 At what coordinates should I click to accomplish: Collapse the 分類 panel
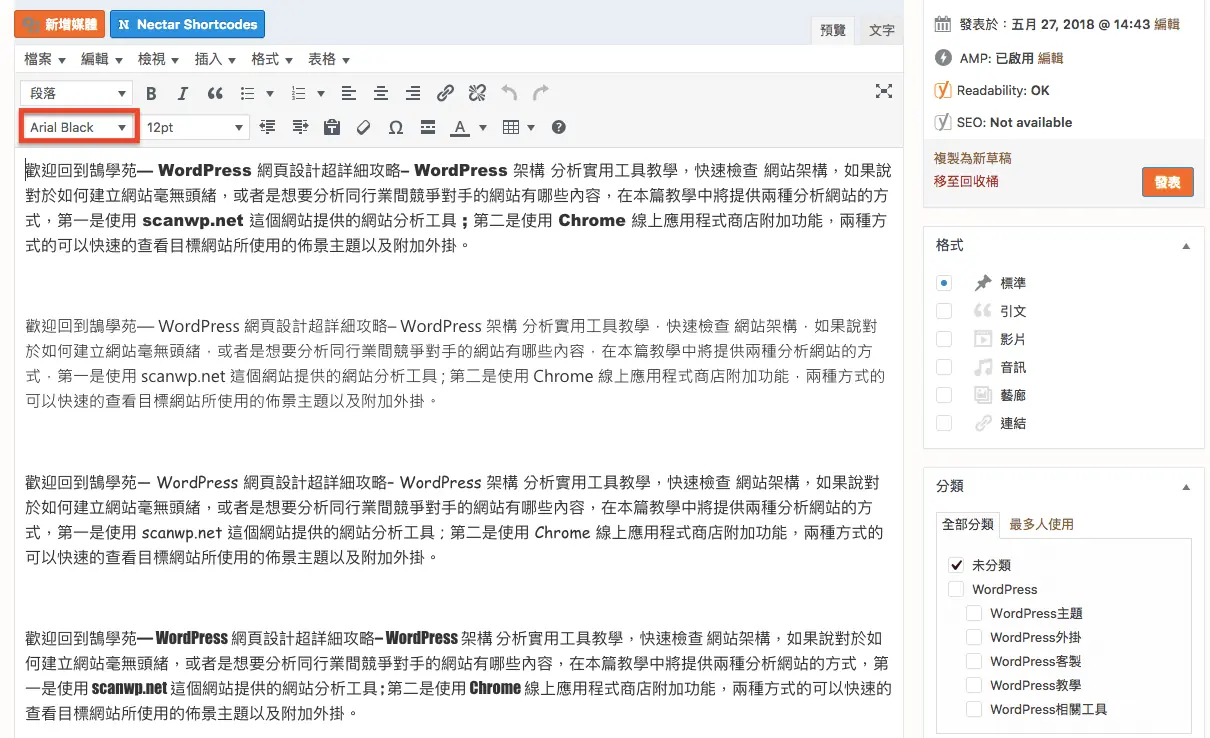(x=1186, y=487)
